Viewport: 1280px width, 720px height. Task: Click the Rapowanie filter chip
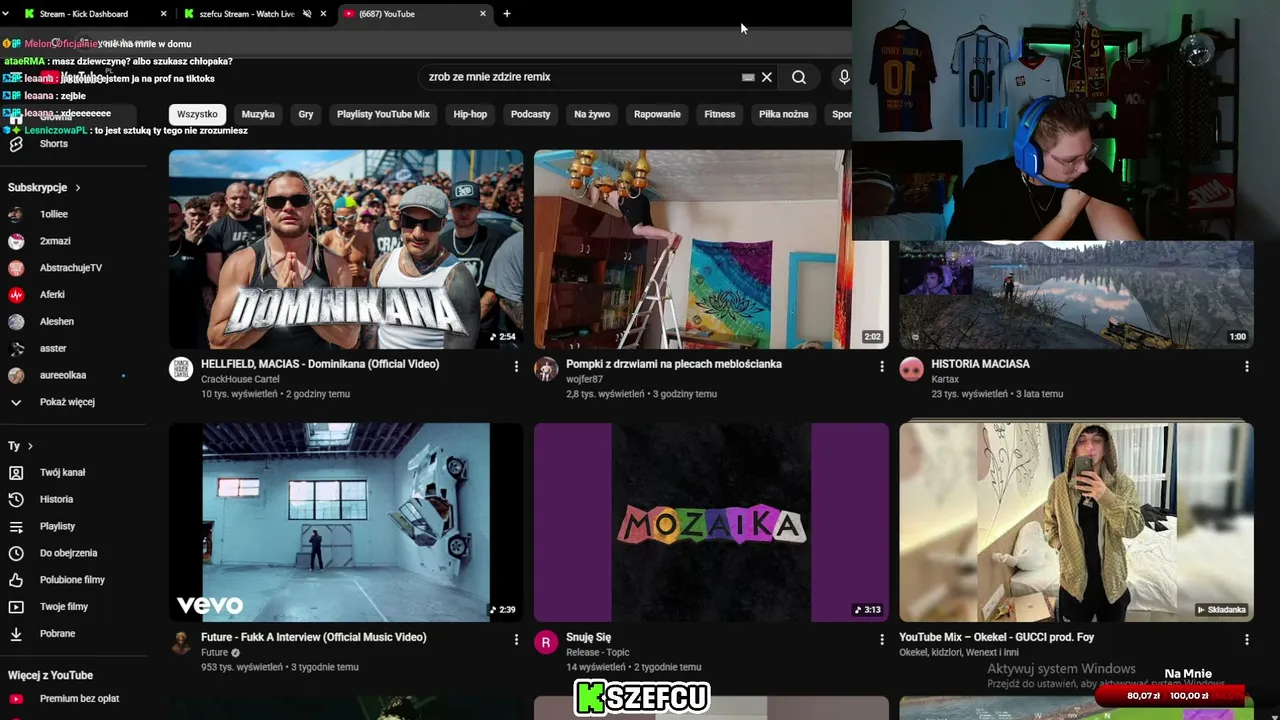point(657,114)
